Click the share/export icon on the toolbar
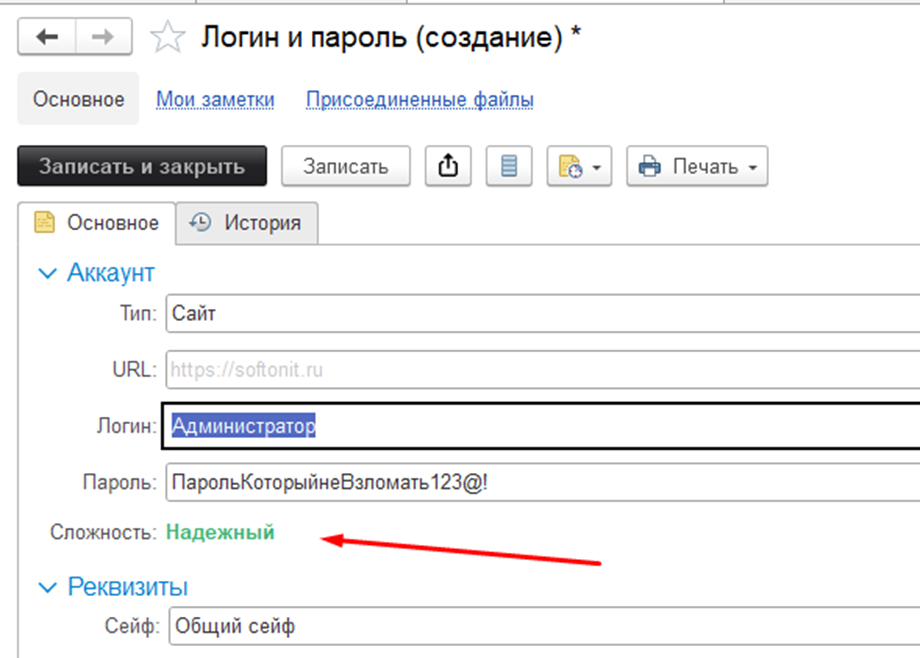 [x=448, y=166]
